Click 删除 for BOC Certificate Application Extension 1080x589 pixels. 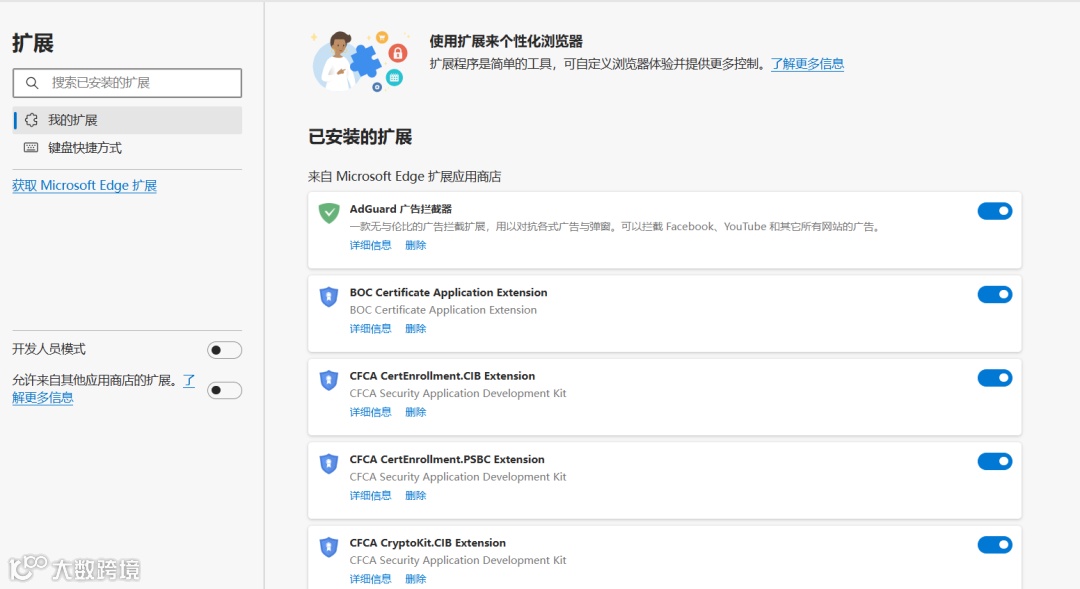pyautogui.click(x=415, y=329)
